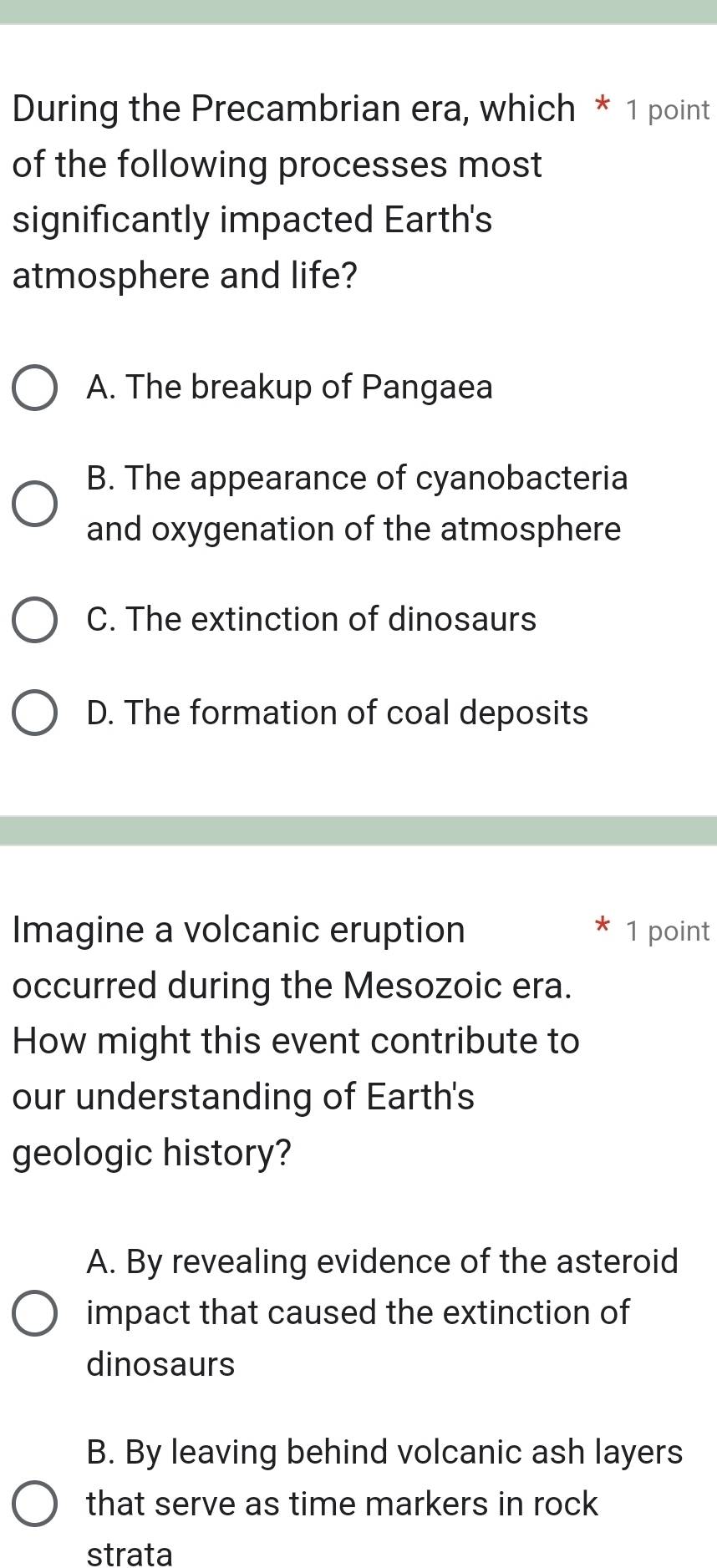Pick the formation of coal deposits radio button

pyautogui.click(x=35, y=713)
